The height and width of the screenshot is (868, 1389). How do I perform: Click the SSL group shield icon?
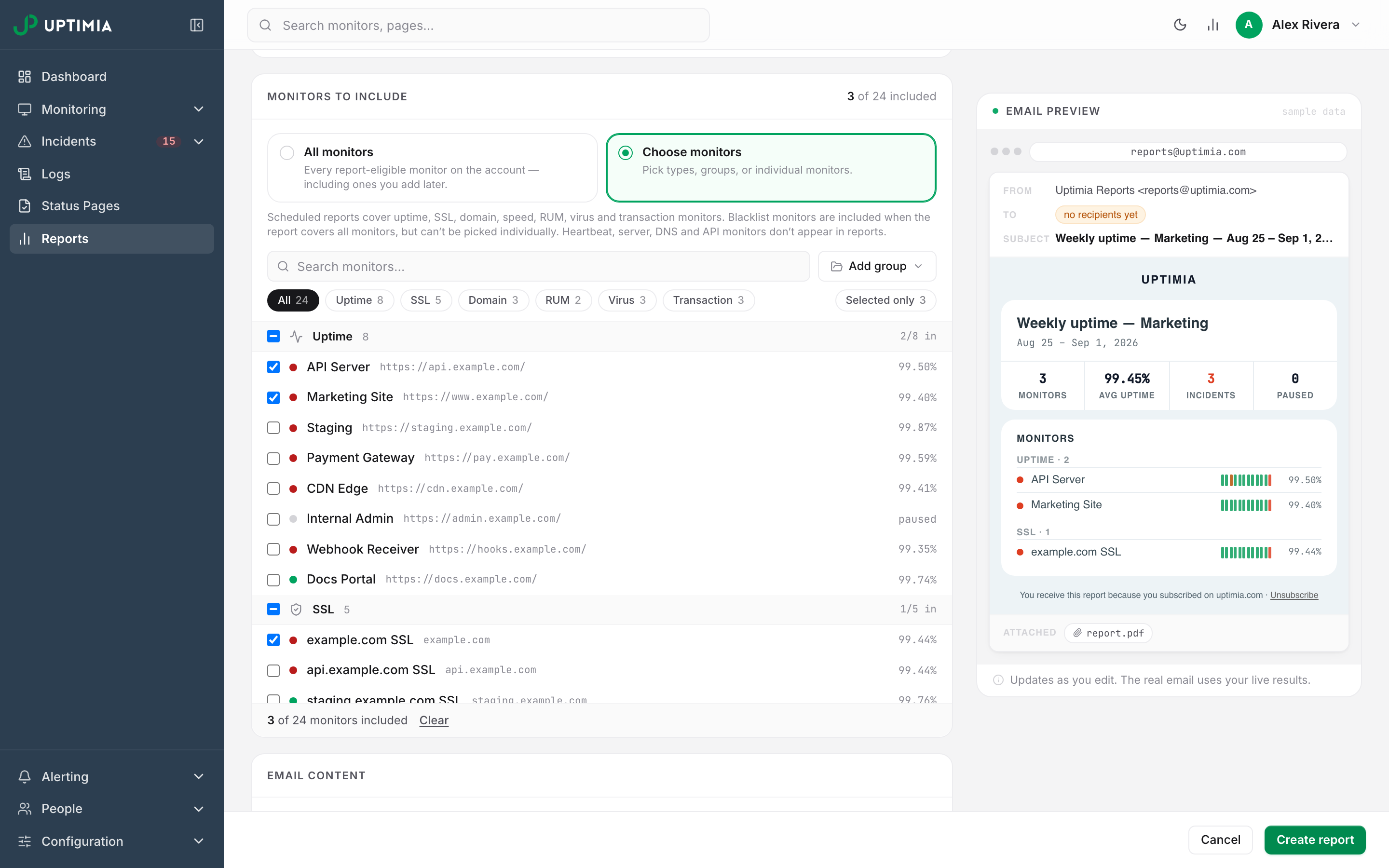[296, 609]
